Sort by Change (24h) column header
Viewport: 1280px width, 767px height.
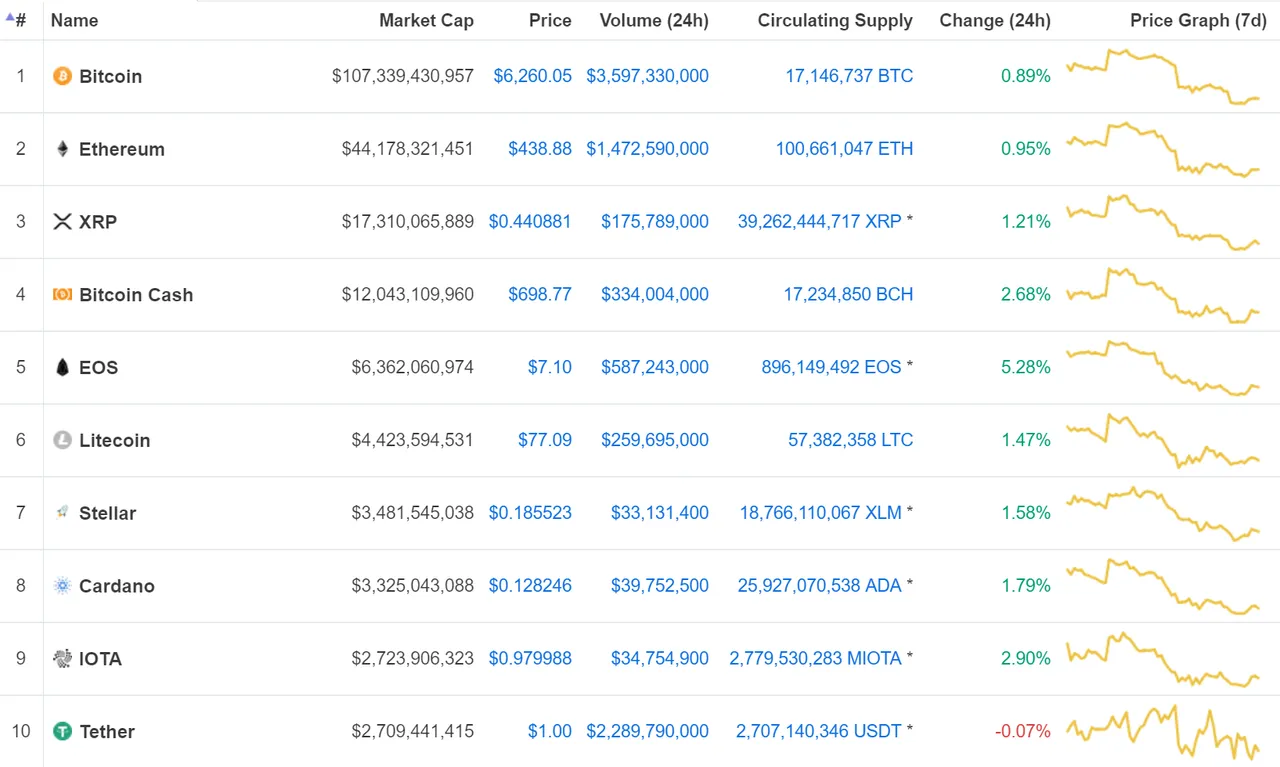pyautogui.click(x=995, y=20)
